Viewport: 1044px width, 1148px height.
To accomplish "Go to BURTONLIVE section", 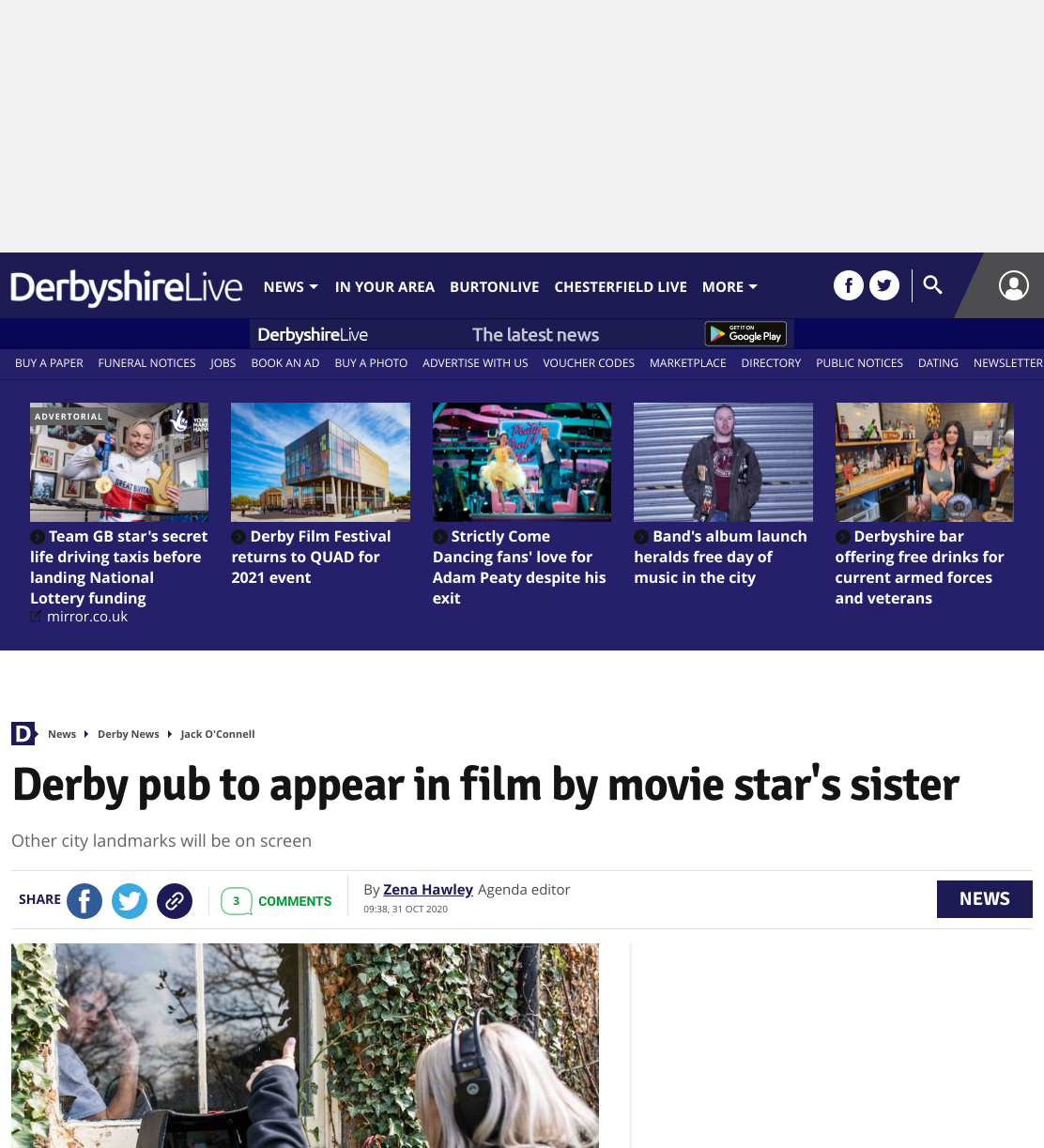I will tap(495, 287).
